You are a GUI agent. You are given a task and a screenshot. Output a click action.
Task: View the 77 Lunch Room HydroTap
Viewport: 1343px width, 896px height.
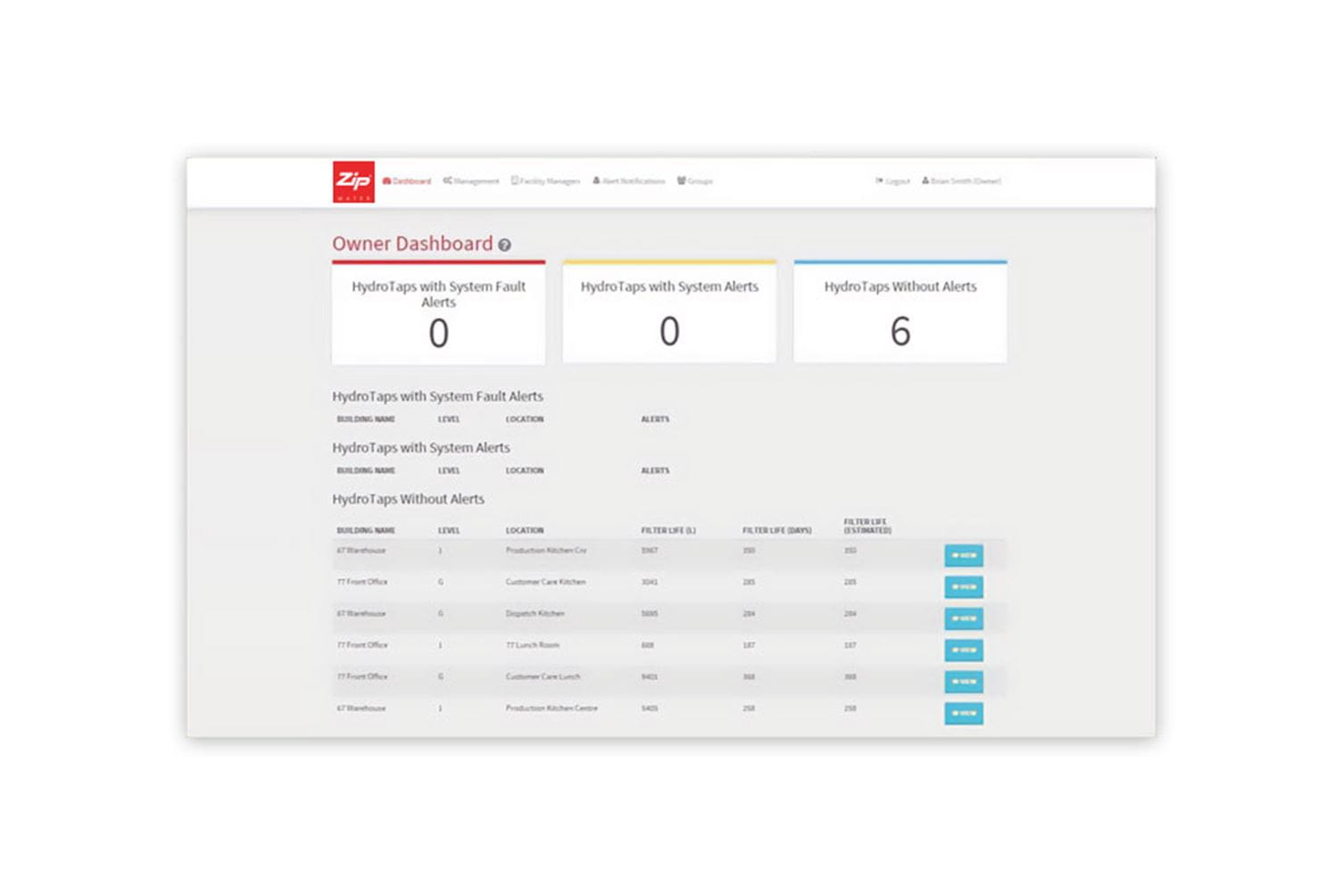(x=963, y=650)
